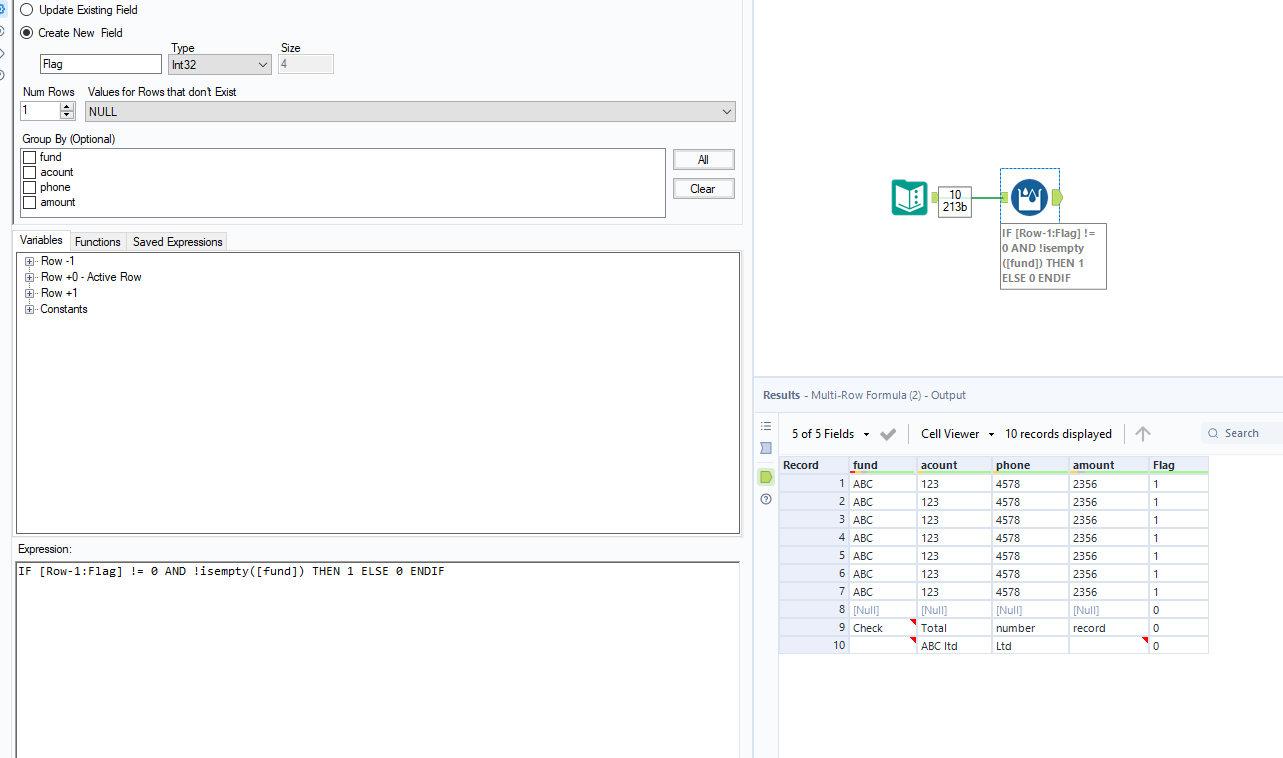Switch to the Saved Expressions tab
This screenshot has height=758, width=1283.
[178, 242]
